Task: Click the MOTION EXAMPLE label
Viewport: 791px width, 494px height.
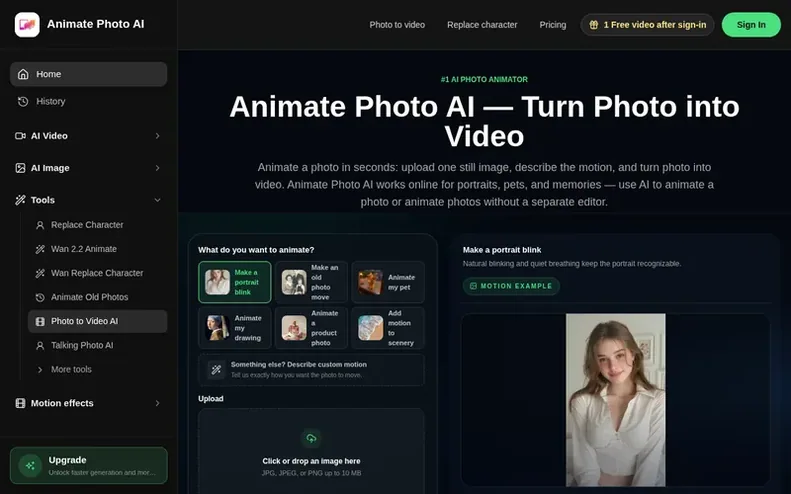Action: point(516,286)
